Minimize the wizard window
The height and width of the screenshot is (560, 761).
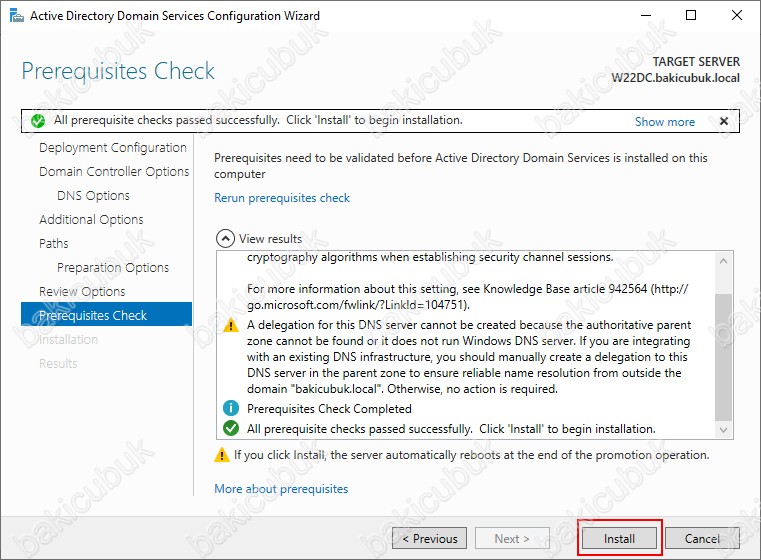[646, 16]
